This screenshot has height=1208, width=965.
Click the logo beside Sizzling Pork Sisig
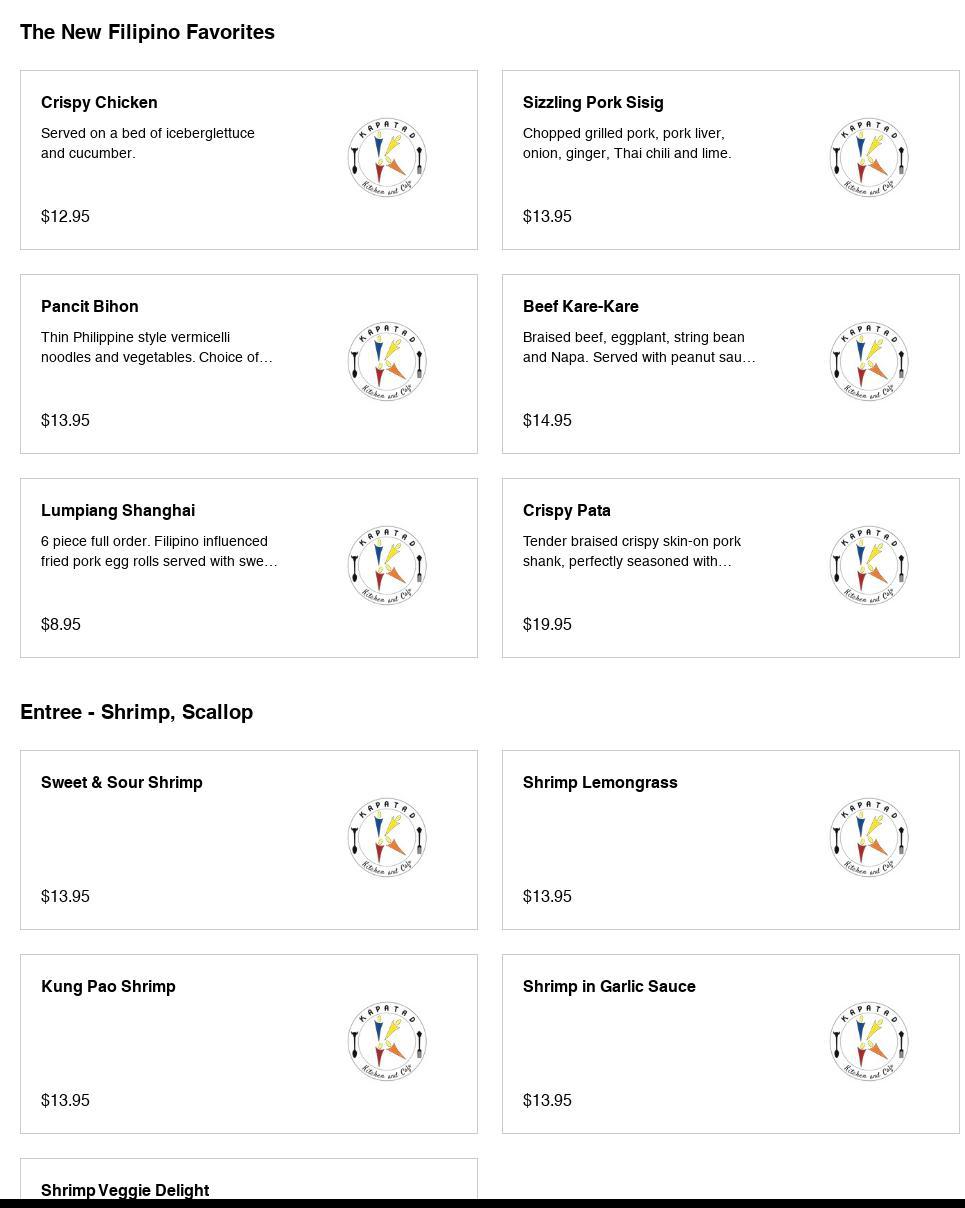point(869,158)
